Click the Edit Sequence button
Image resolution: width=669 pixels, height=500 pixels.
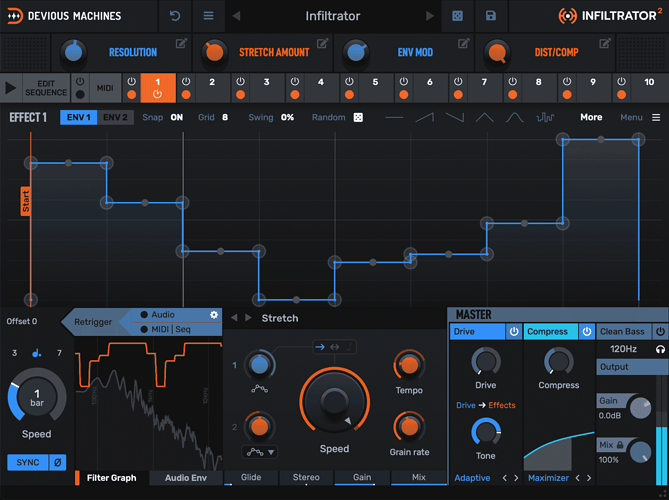(x=46, y=88)
